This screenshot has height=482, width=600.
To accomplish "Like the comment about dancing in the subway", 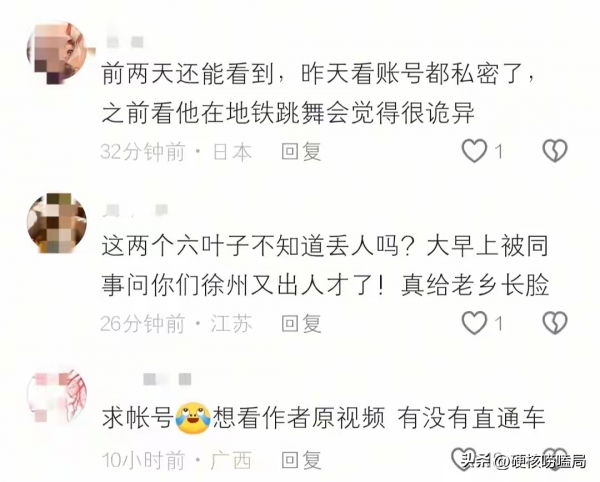I will 474,151.
